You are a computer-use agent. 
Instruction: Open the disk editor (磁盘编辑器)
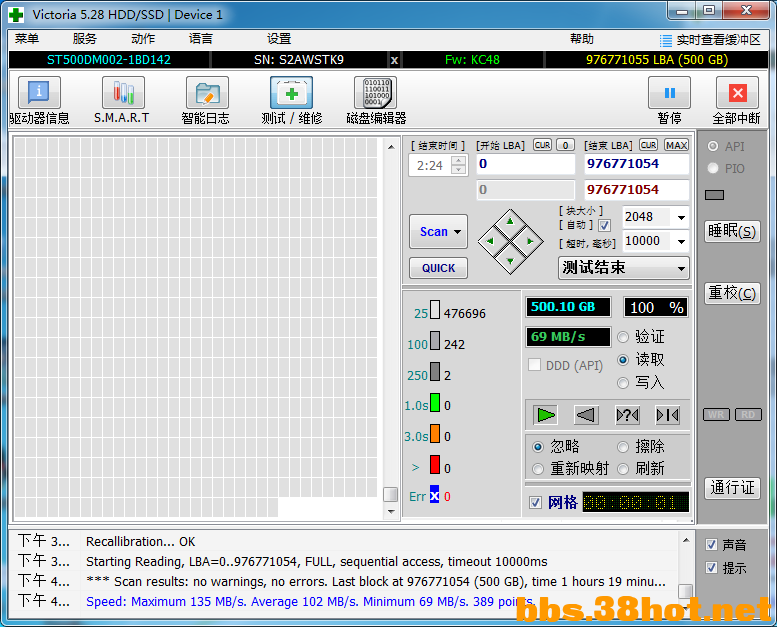[x=376, y=93]
